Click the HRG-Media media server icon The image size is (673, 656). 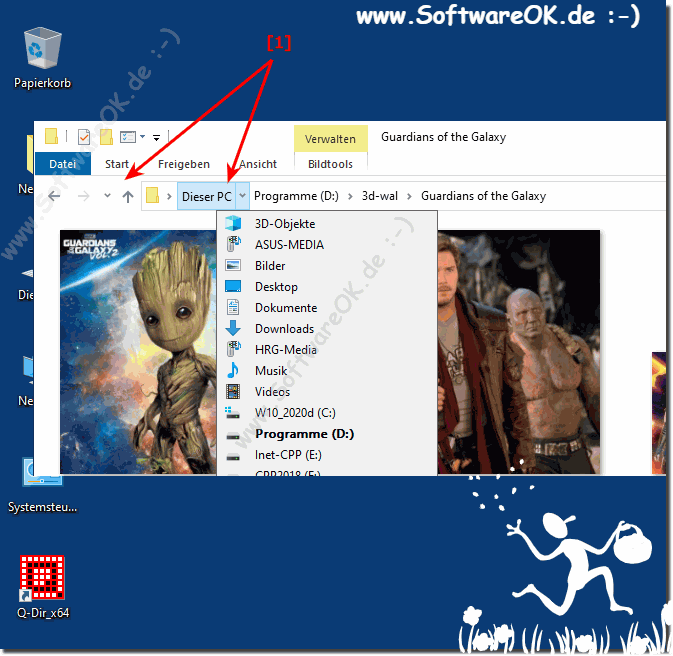point(233,349)
